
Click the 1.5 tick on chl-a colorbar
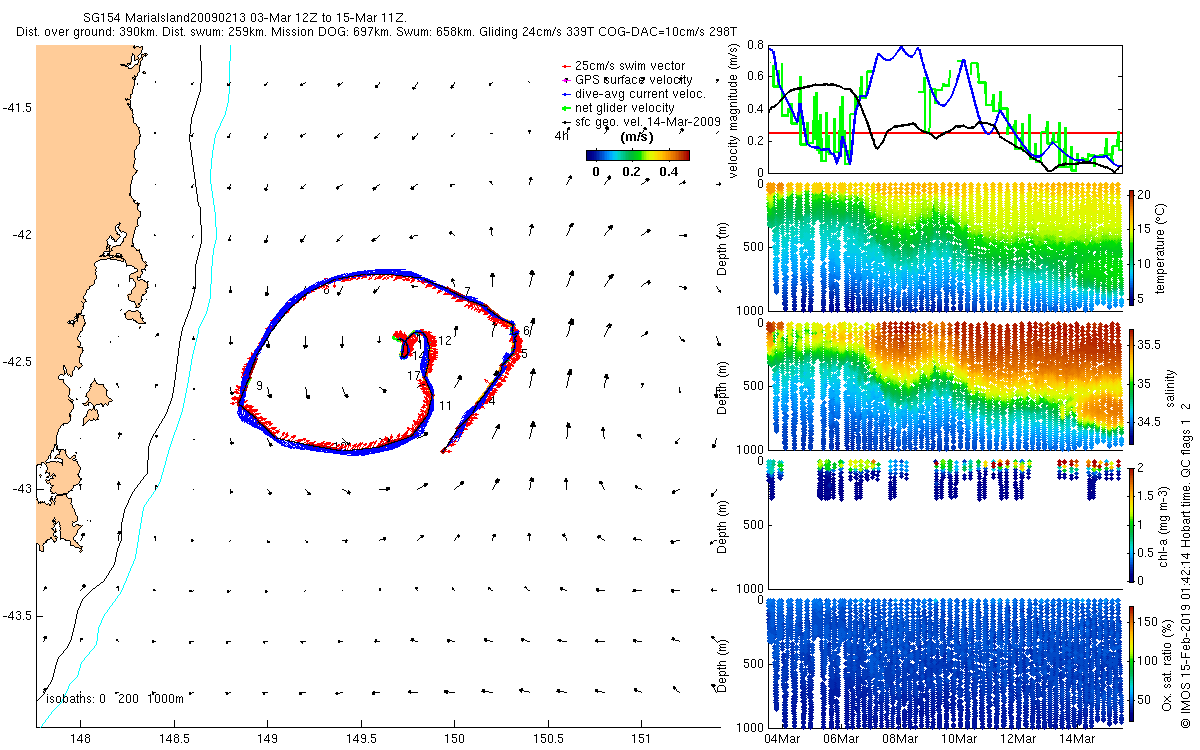click(x=1147, y=495)
